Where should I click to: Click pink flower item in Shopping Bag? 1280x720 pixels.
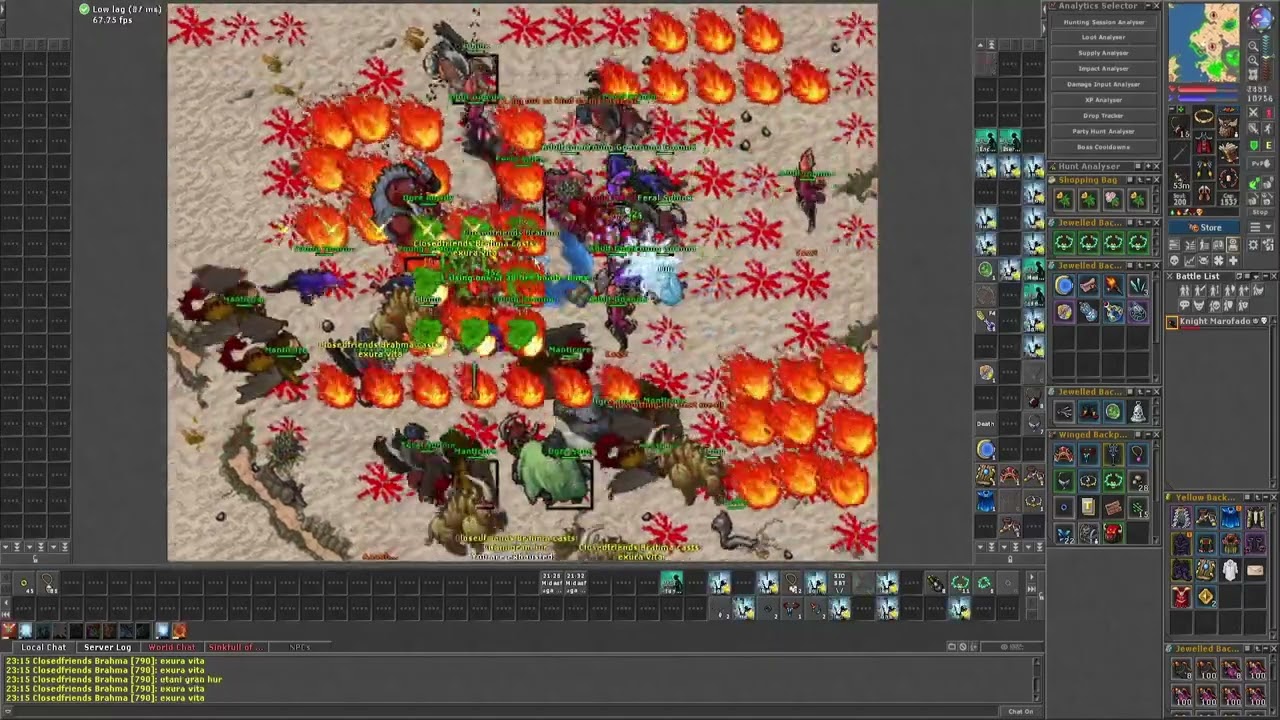coord(1113,199)
